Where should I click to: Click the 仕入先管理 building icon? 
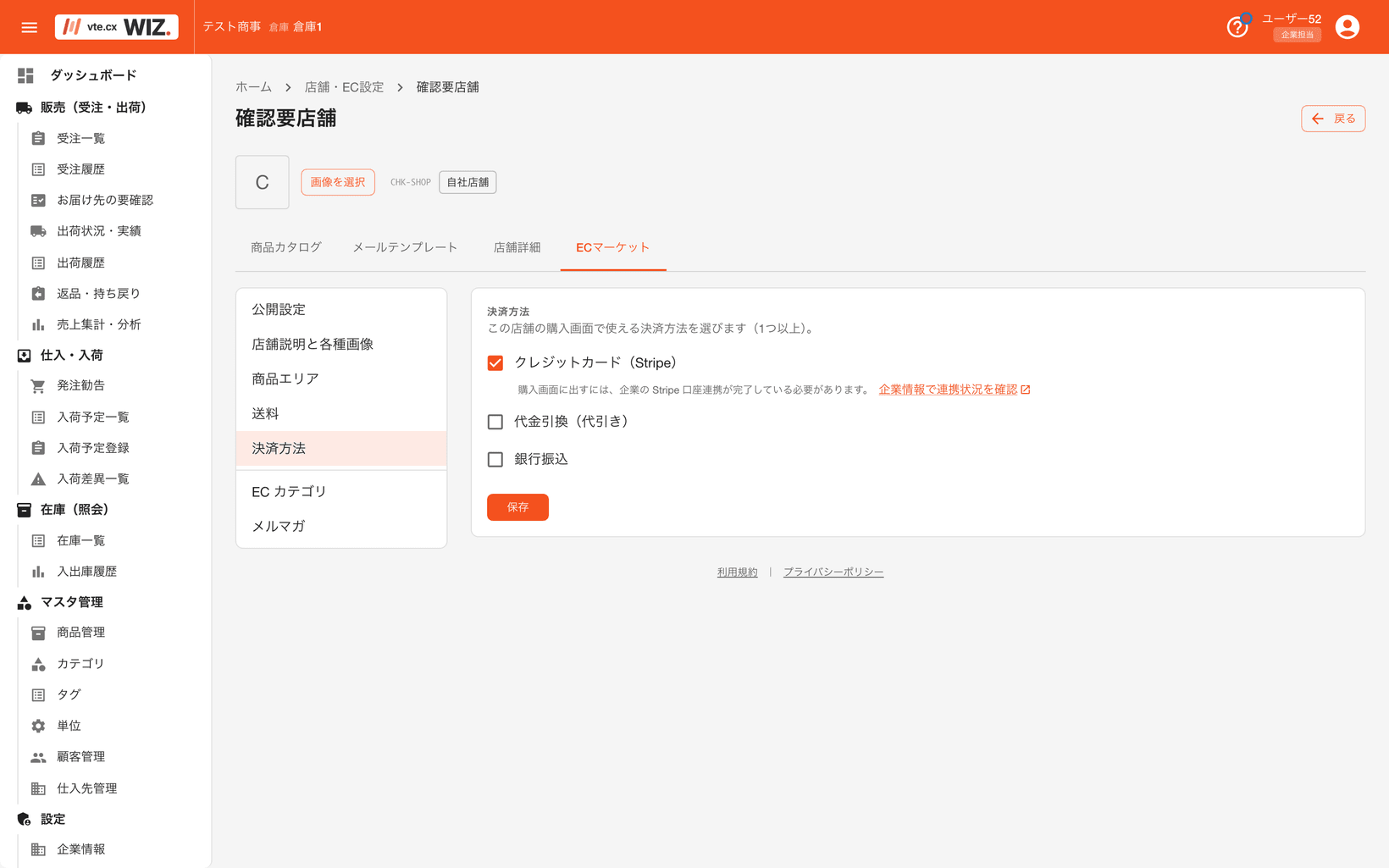coord(38,788)
